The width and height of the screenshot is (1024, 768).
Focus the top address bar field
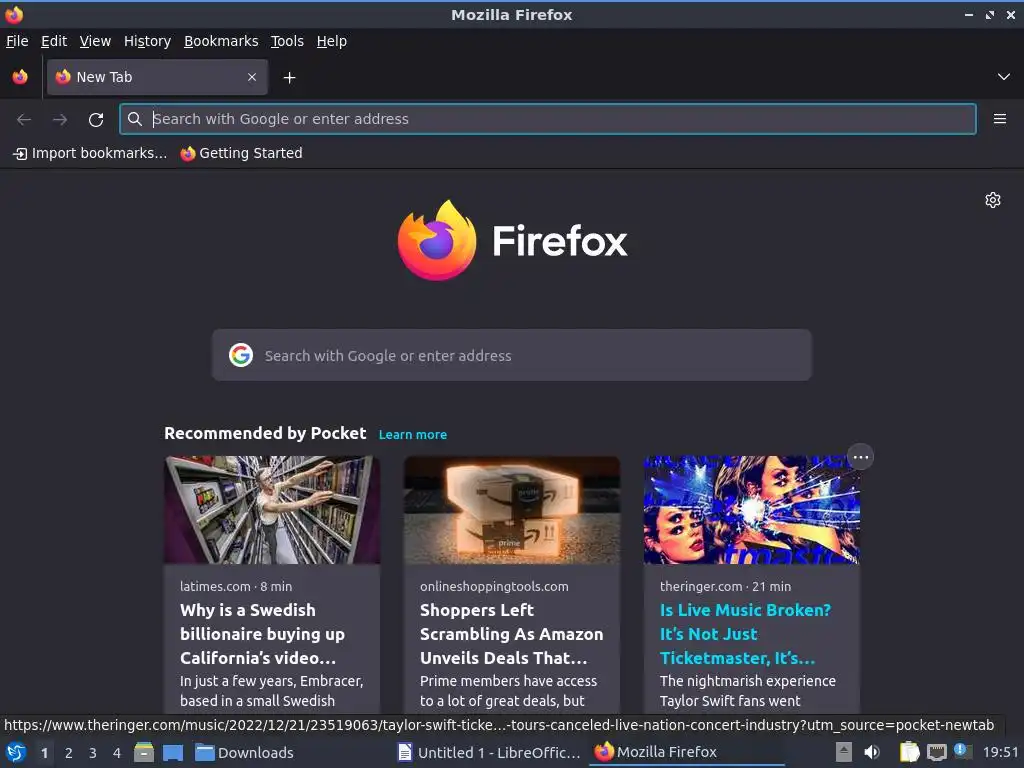pyautogui.click(x=548, y=119)
